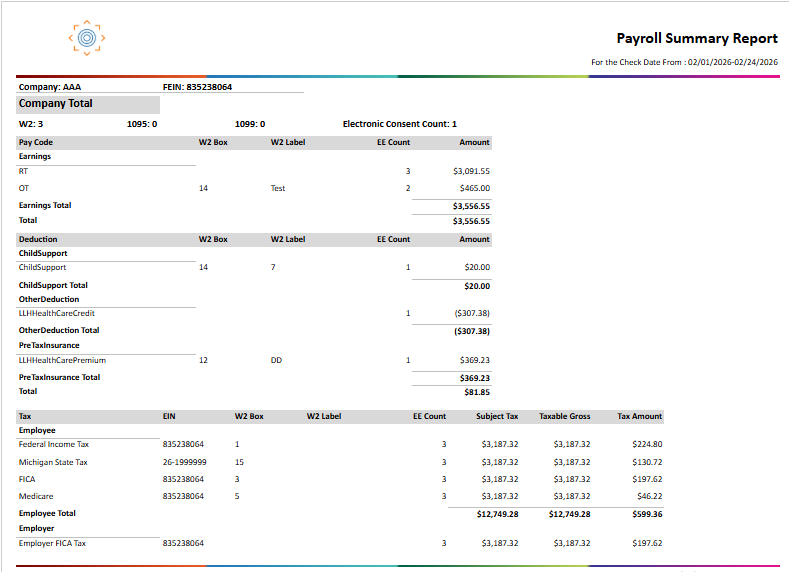The image size is (789, 572).
Task: Select the Employer FICA Tax row label
Action: 52,543
